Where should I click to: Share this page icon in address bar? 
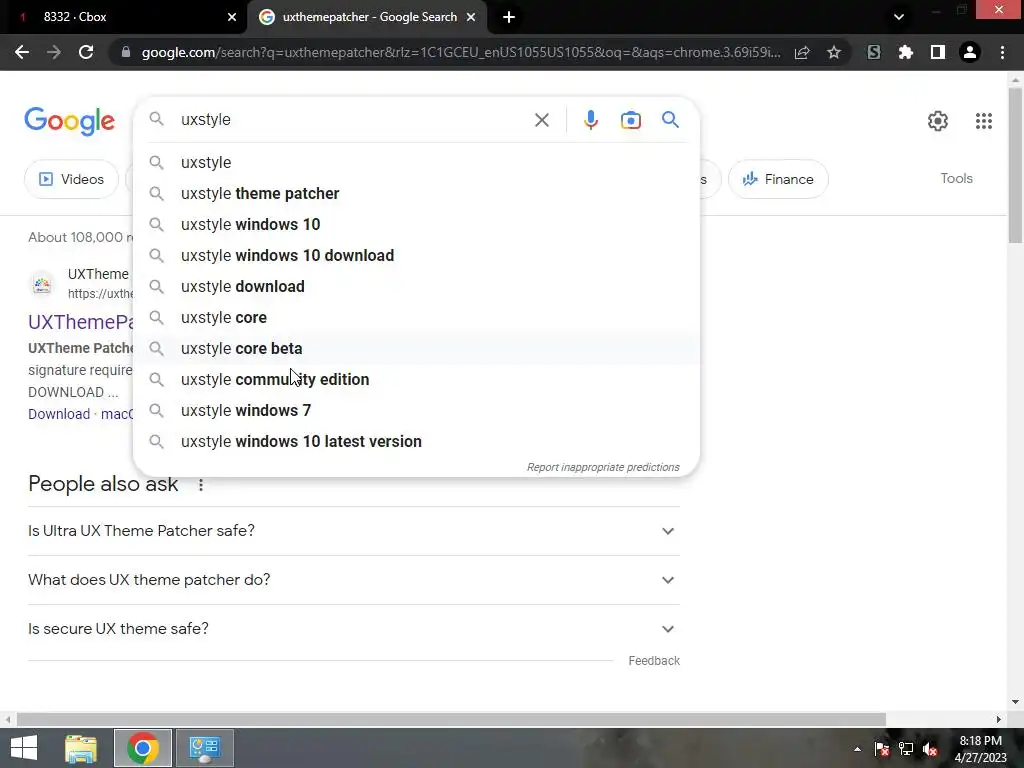[802, 52]
